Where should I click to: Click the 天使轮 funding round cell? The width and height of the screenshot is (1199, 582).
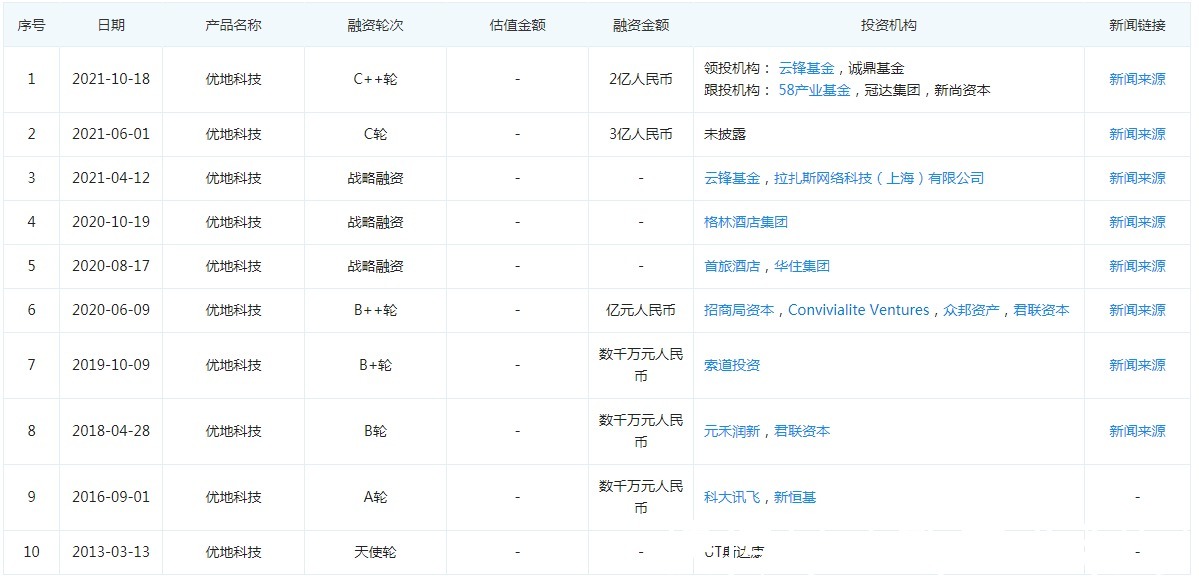[x=375, y=551]
